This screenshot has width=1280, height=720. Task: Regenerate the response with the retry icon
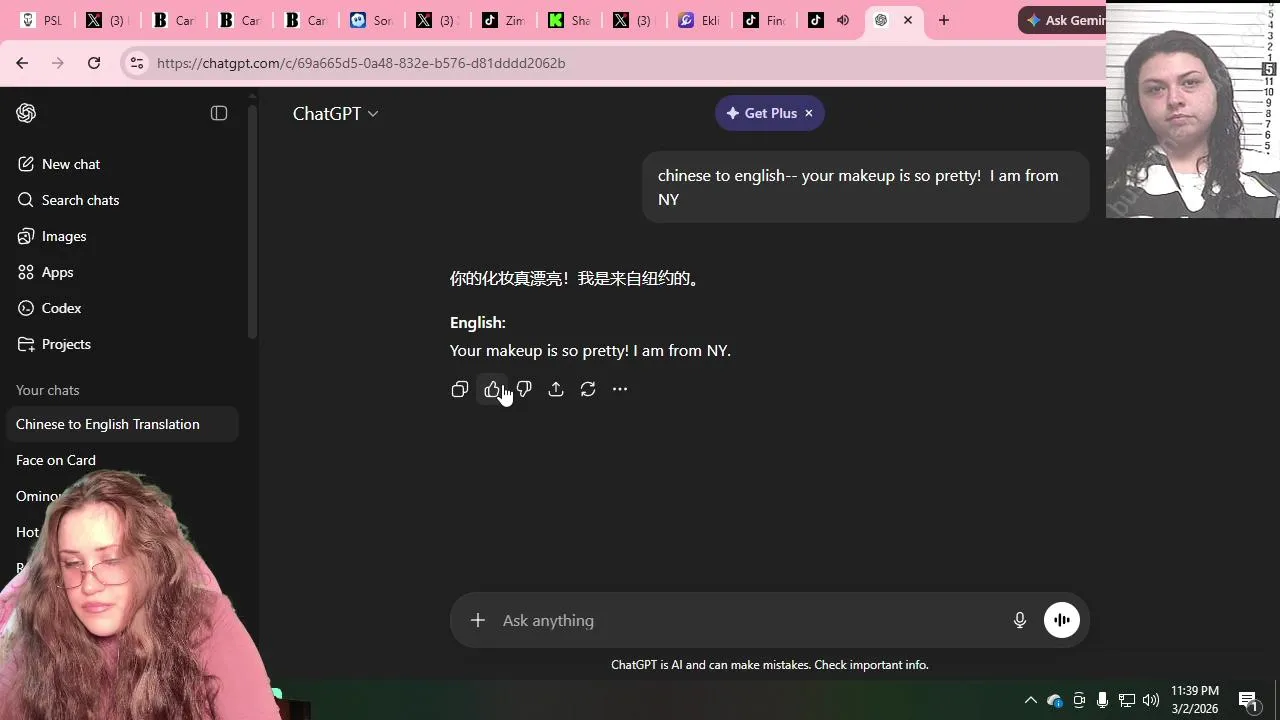(x=588, y=389)
